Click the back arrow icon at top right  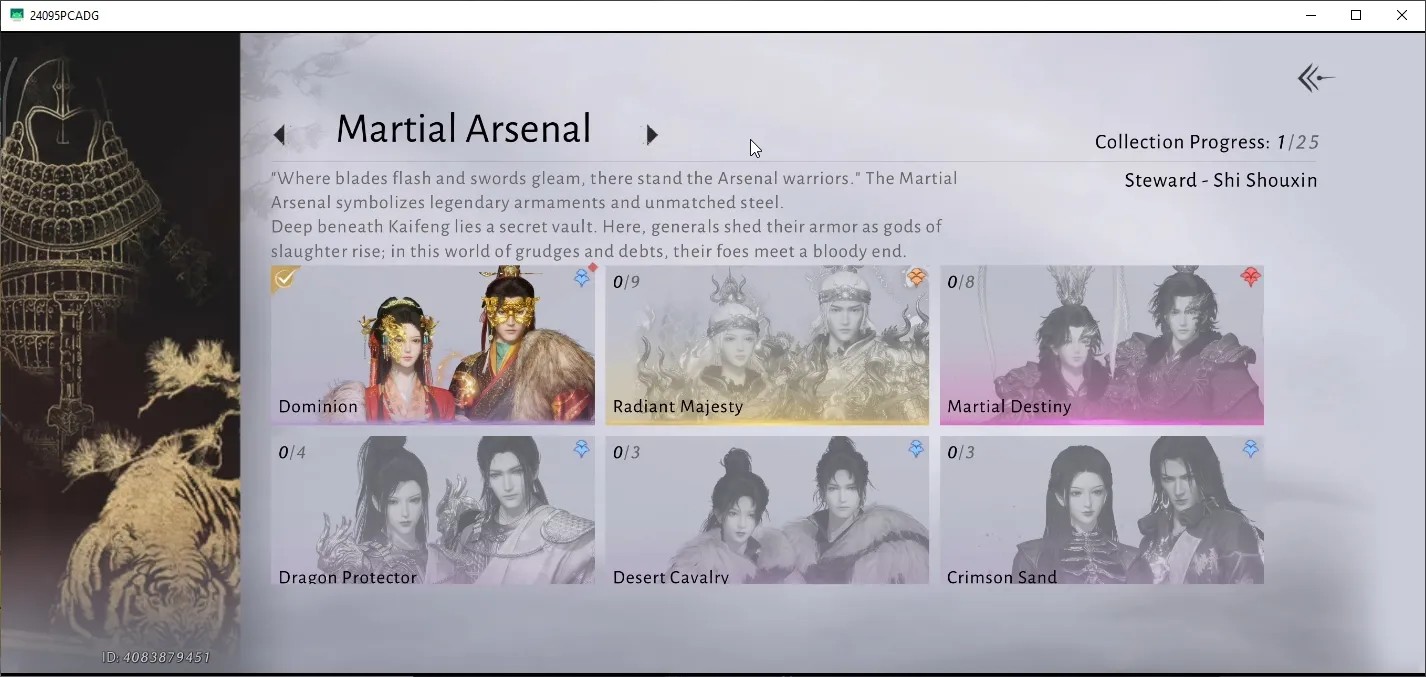[x=1316, y=78]
